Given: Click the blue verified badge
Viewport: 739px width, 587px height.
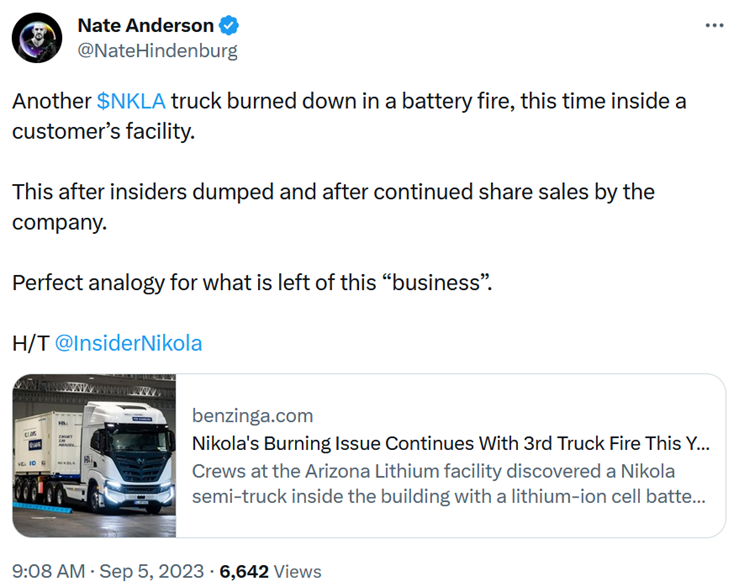Looking at the screenshot, I should click(x=229, y=25).
